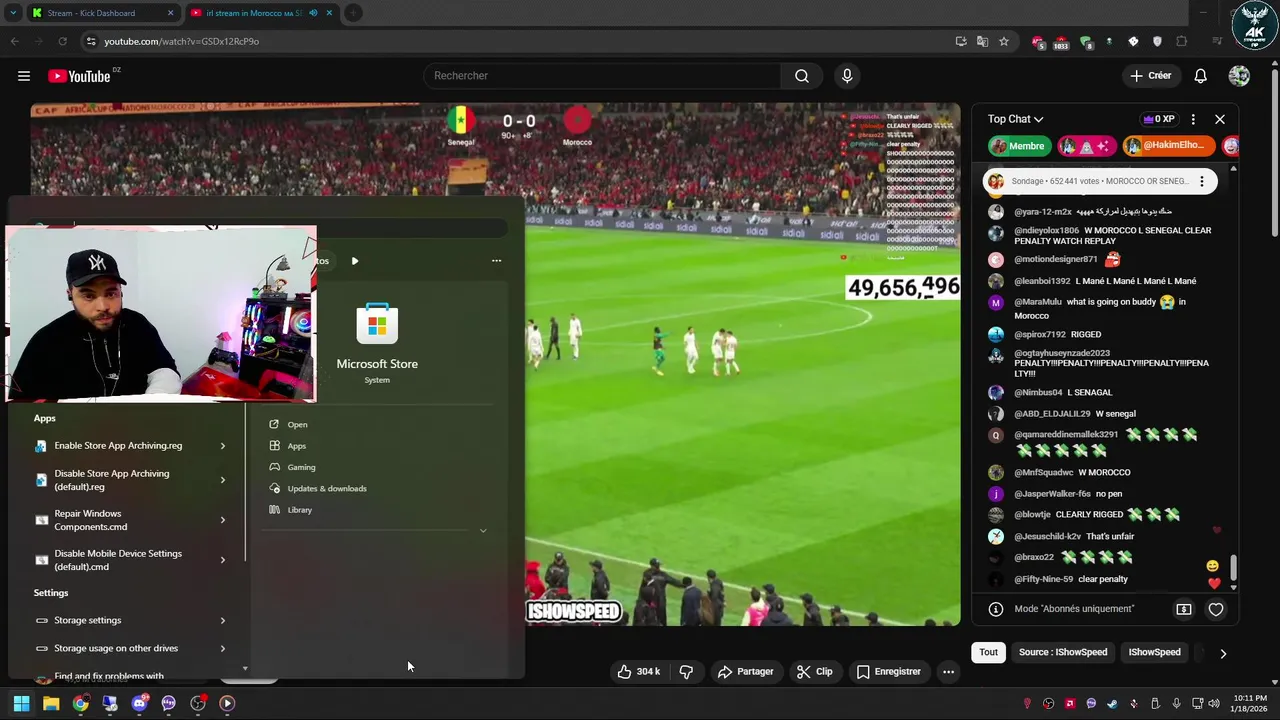Bookmark this page with star icon
The width and height of the screenshot is (1280, 720).
pyautogui.click(x=1003, y=41)
